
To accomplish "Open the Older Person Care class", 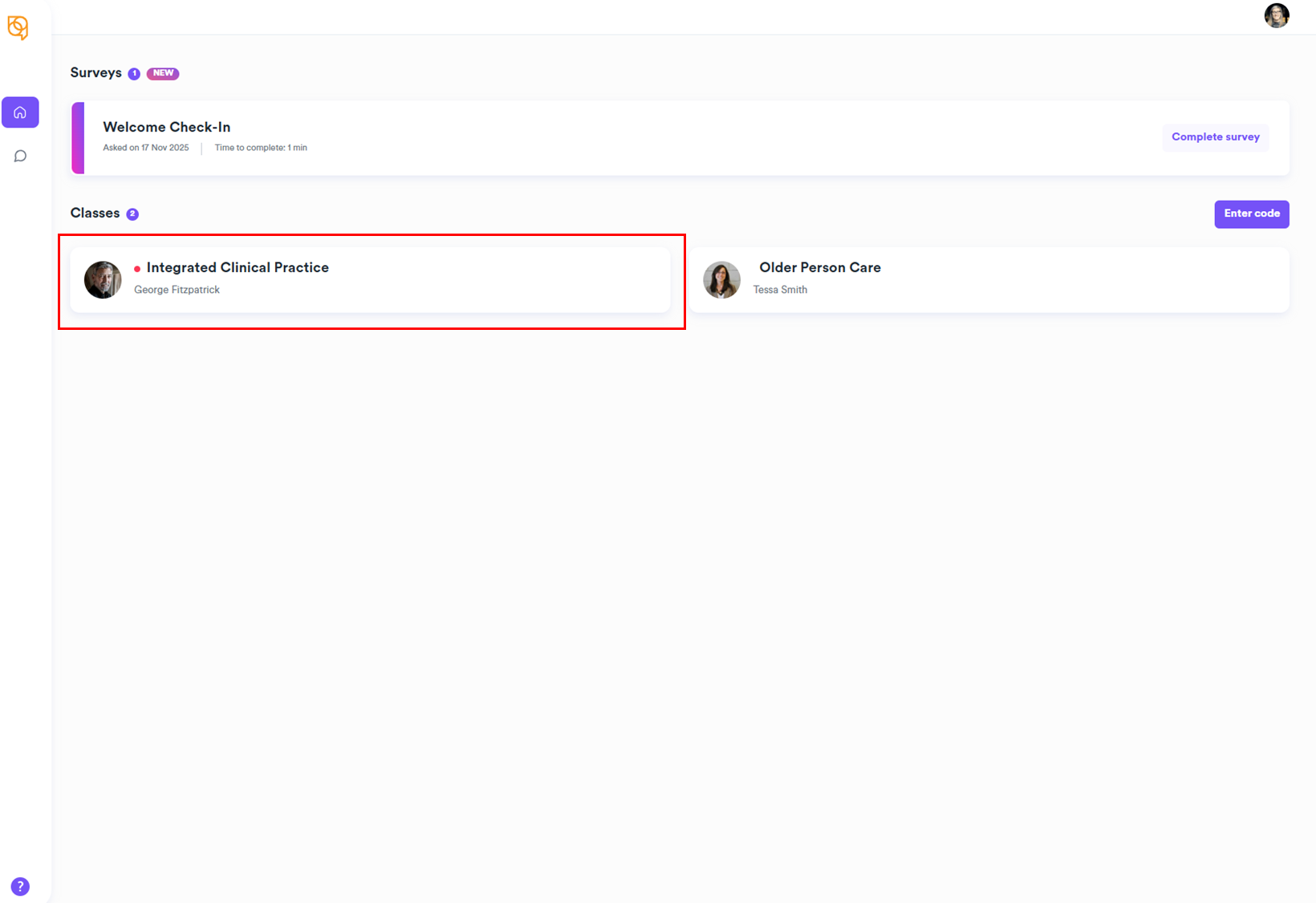I will point(819,268).
